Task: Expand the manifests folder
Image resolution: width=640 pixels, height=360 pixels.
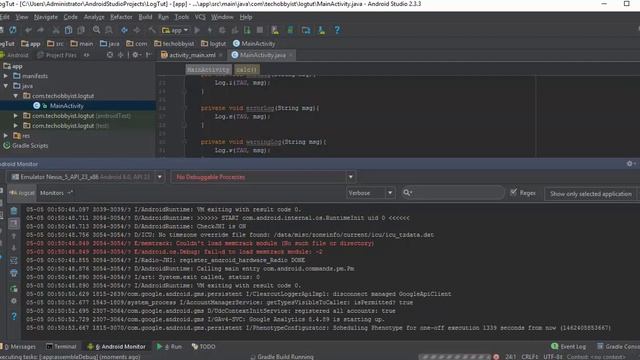Action: tap(6, 76)
